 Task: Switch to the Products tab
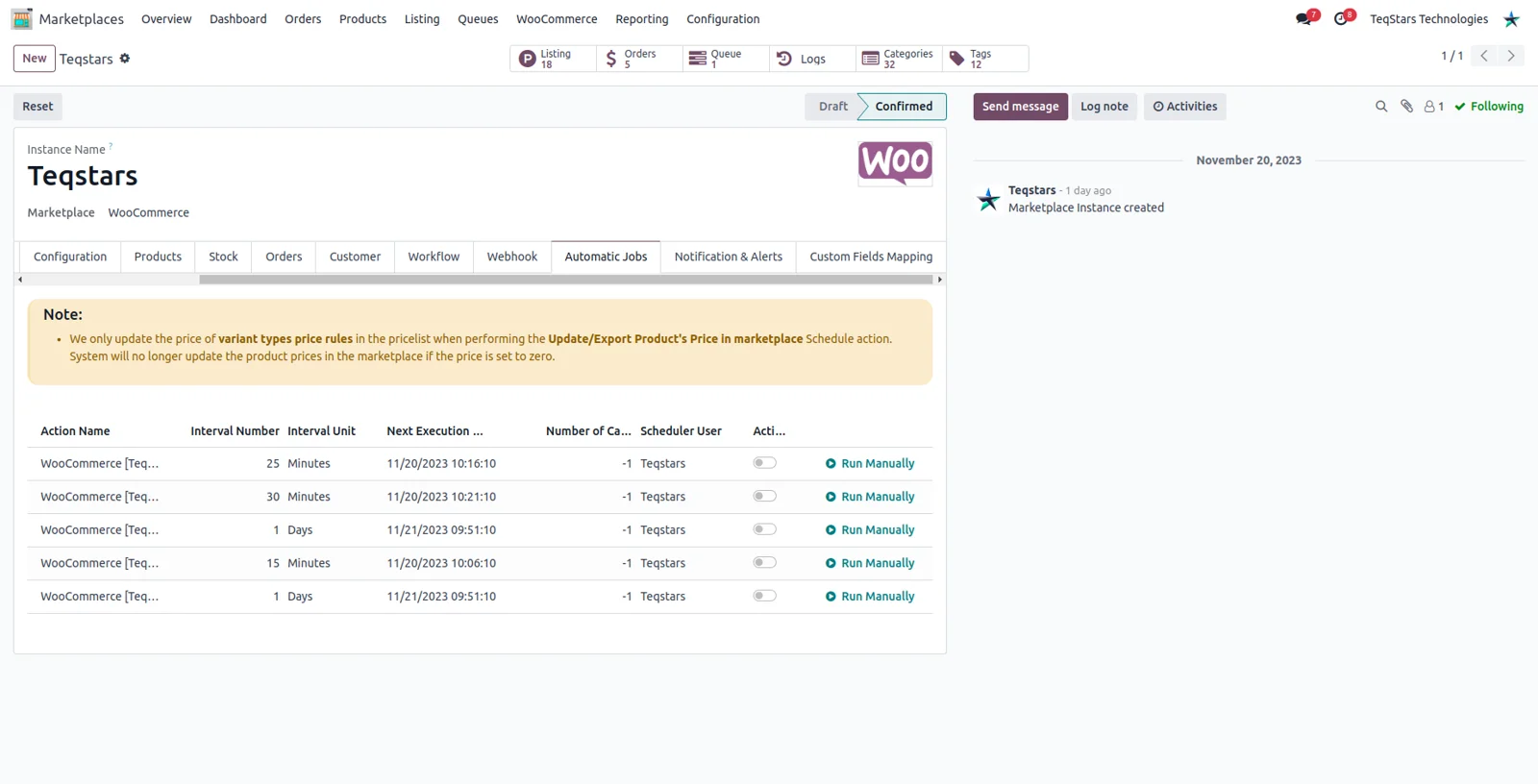coord(158,257)
